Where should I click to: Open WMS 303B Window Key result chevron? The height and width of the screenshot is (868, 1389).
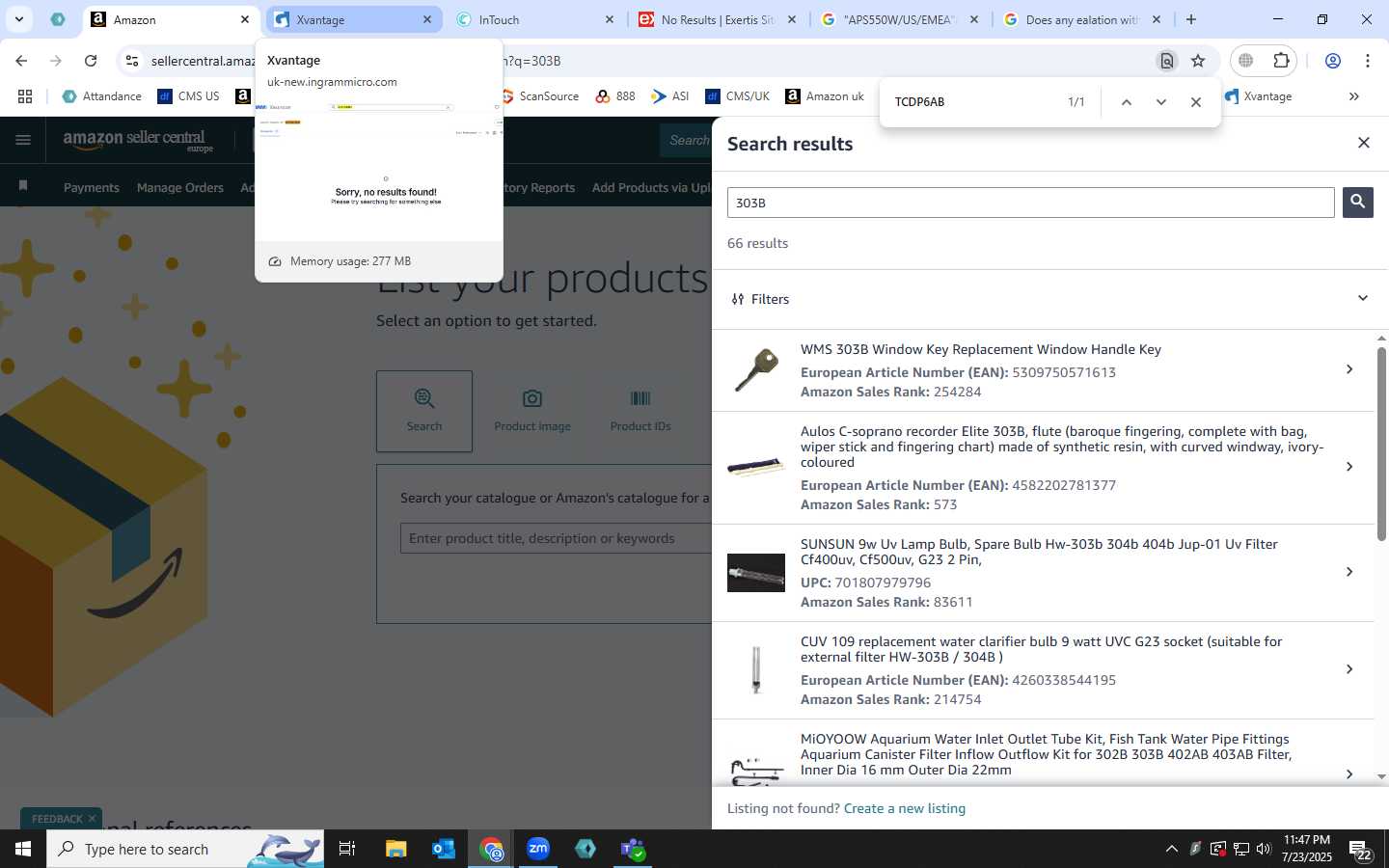click(1348, 369)
